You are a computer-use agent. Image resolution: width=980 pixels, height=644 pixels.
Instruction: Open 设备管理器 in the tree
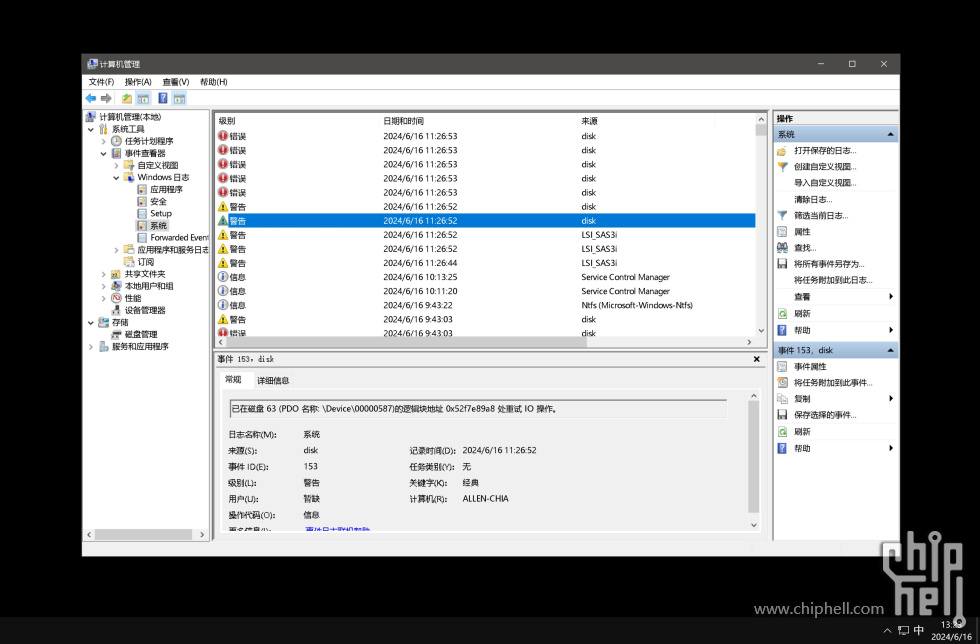[145, 310]
